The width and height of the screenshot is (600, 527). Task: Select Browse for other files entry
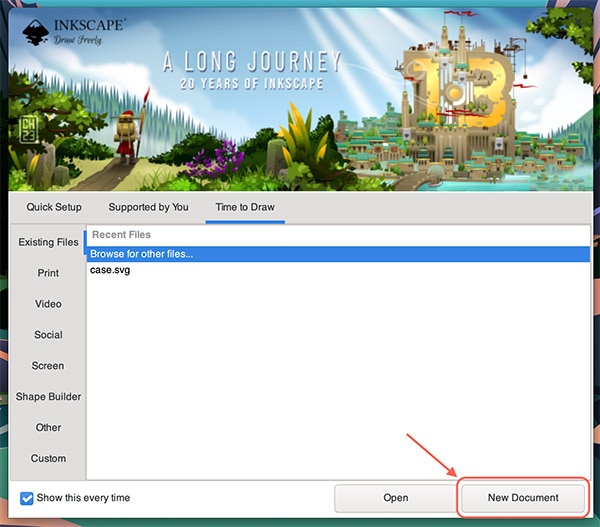point(141,254)
